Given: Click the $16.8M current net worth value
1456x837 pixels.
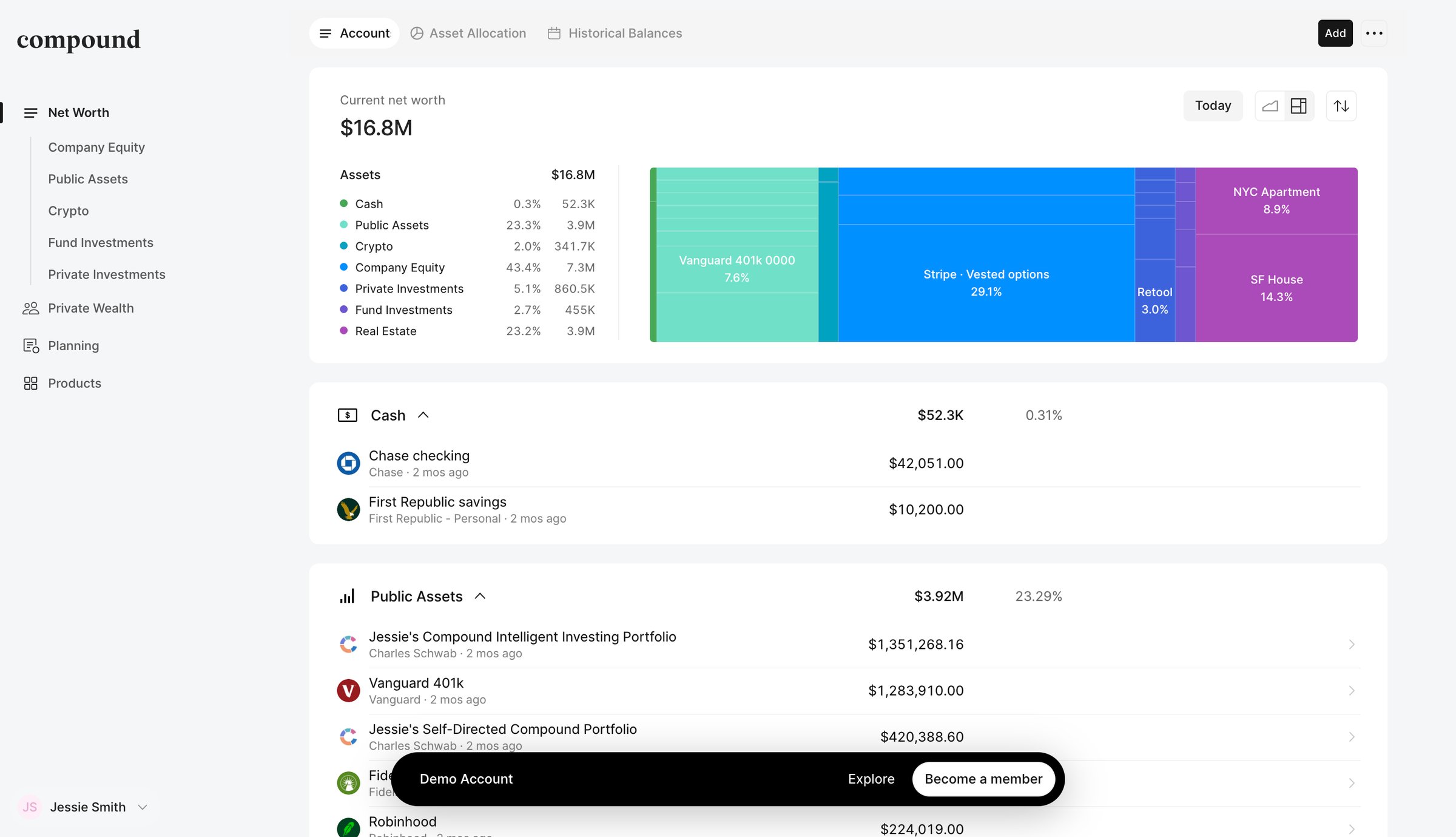Looking at the screenshot, I should click(376, 128).
